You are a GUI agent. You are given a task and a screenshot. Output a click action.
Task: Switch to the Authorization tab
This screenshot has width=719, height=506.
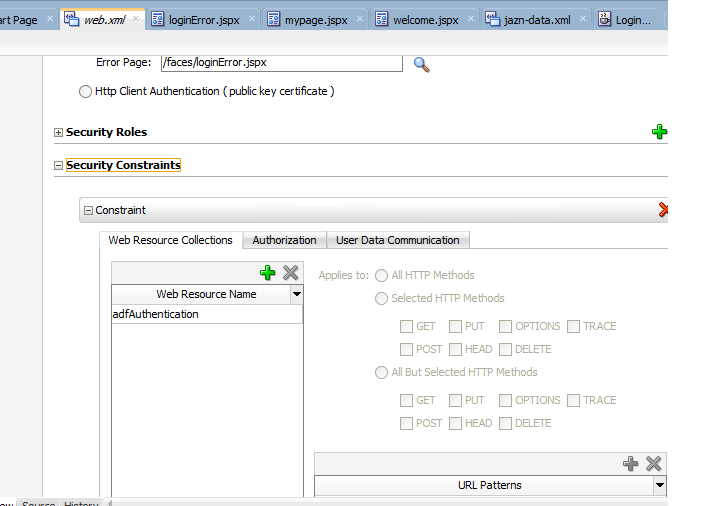pyautogui.click(x=284, y=240)
